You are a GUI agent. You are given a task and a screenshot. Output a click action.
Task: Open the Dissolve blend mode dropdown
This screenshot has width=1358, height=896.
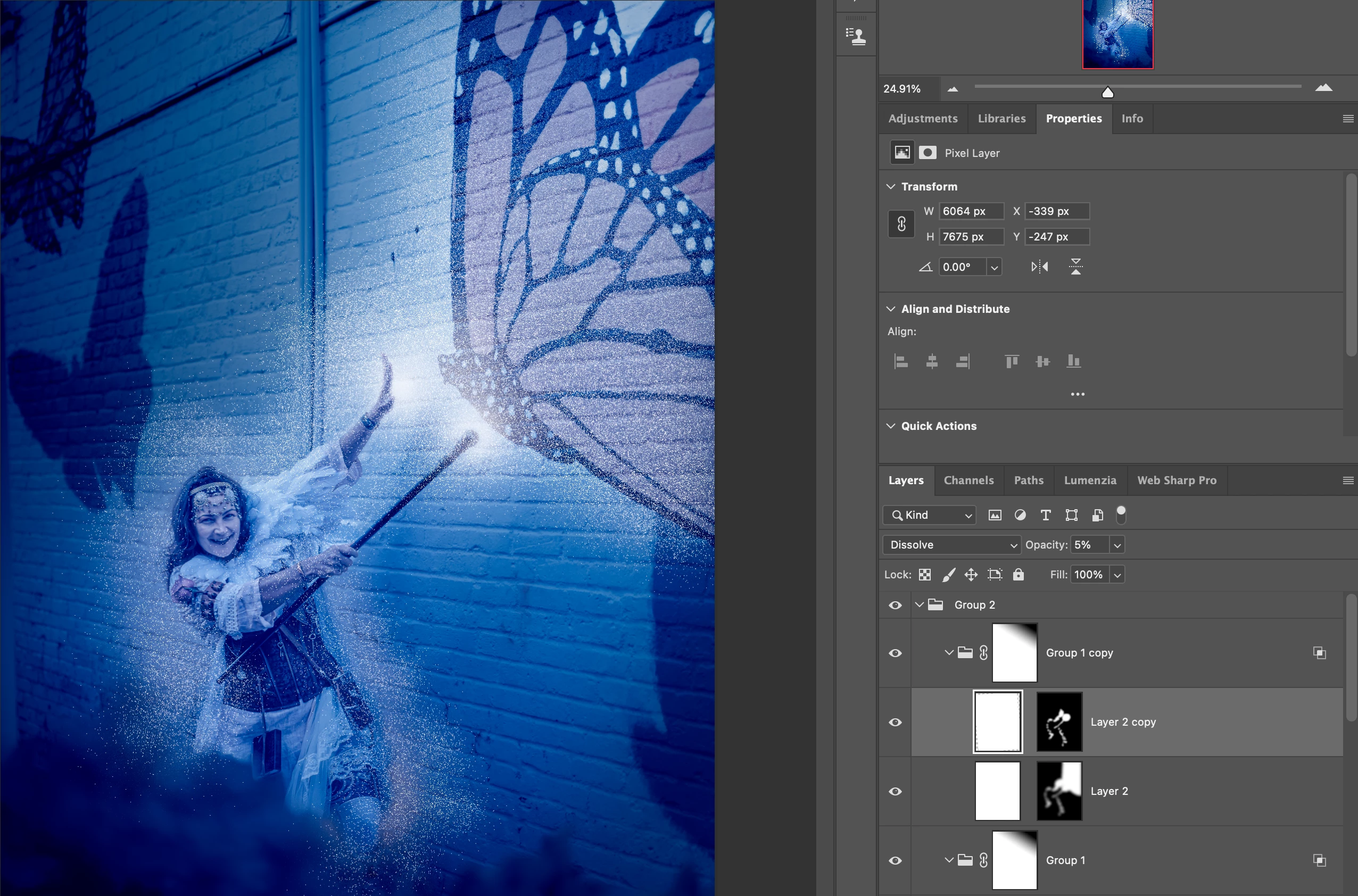click(x=951, y=545)
